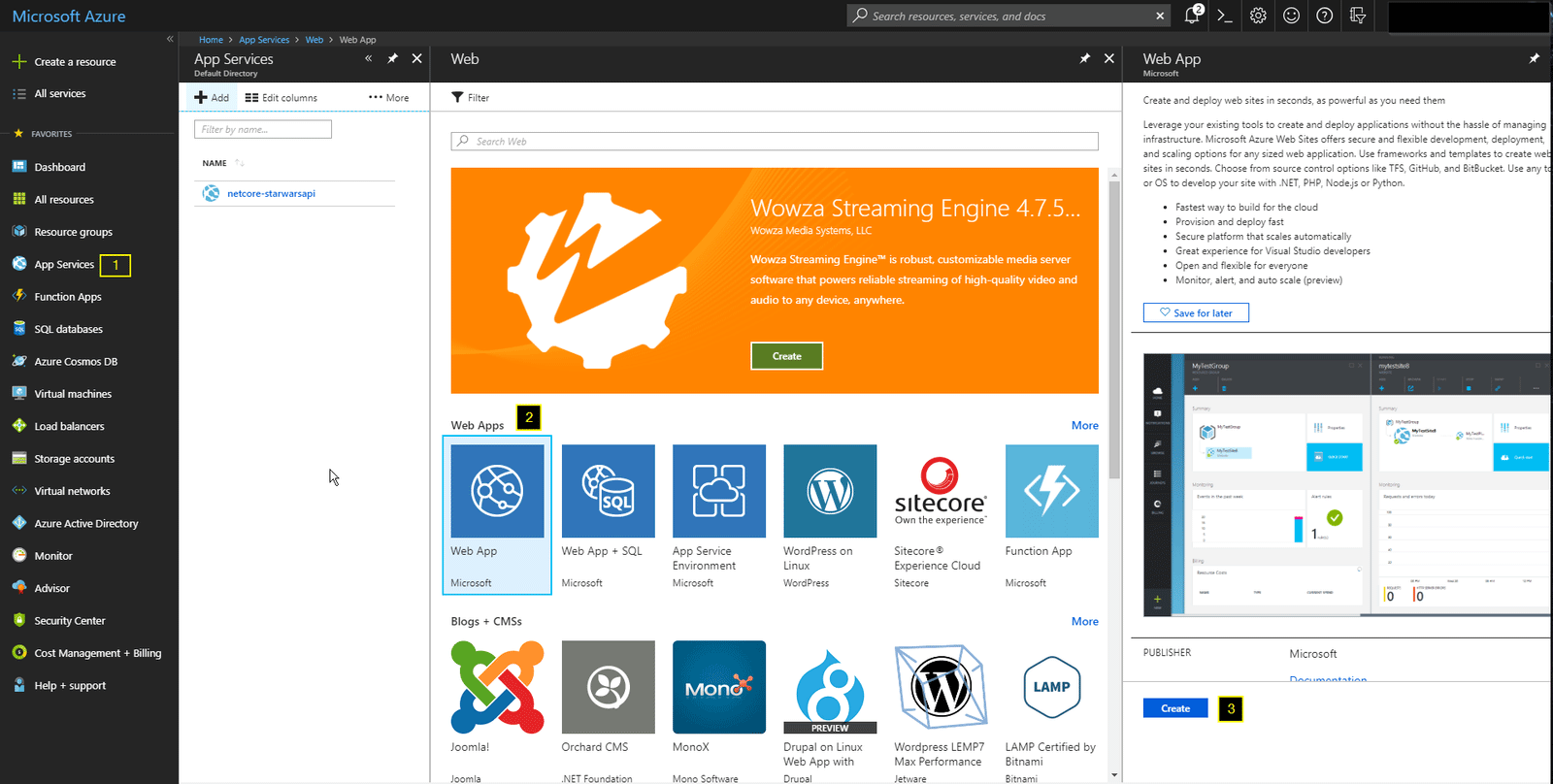Save the Web App offer for later
The height and width of the screenshot is (784, 1553).
coord(1196,312)
